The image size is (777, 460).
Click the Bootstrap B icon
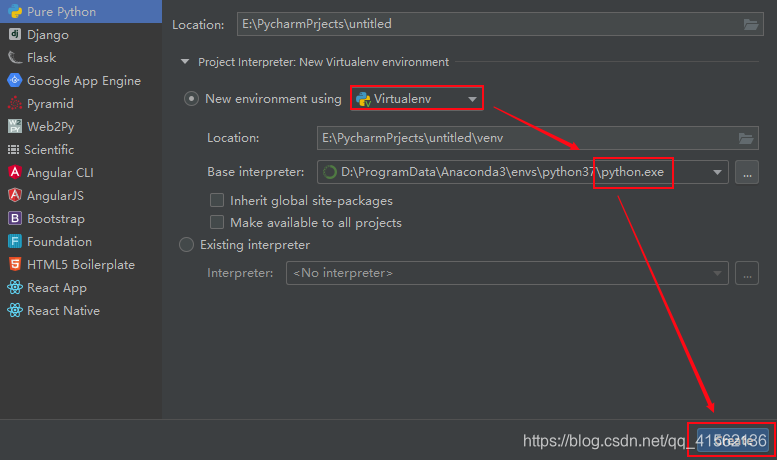15,218
